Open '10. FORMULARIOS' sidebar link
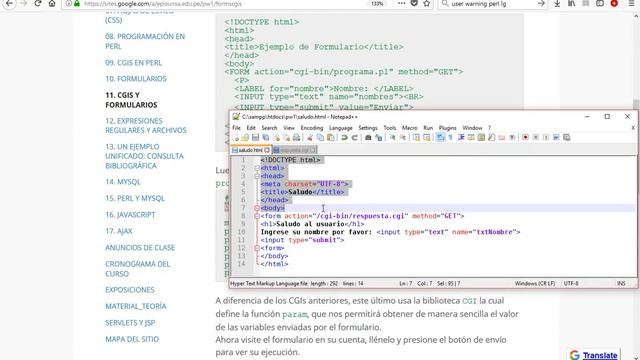Viewport: 640px width, 360px height. [136, 79]
